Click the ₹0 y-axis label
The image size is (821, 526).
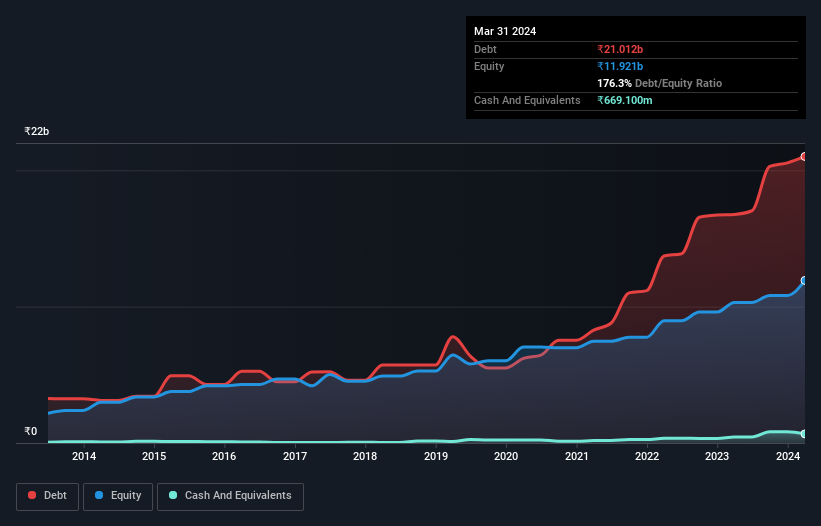coord(31,431)
